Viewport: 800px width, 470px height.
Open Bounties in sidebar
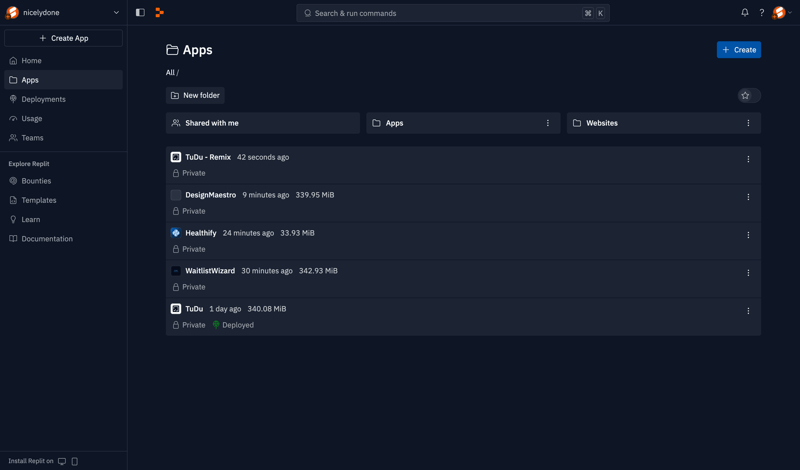click(63, 181)
